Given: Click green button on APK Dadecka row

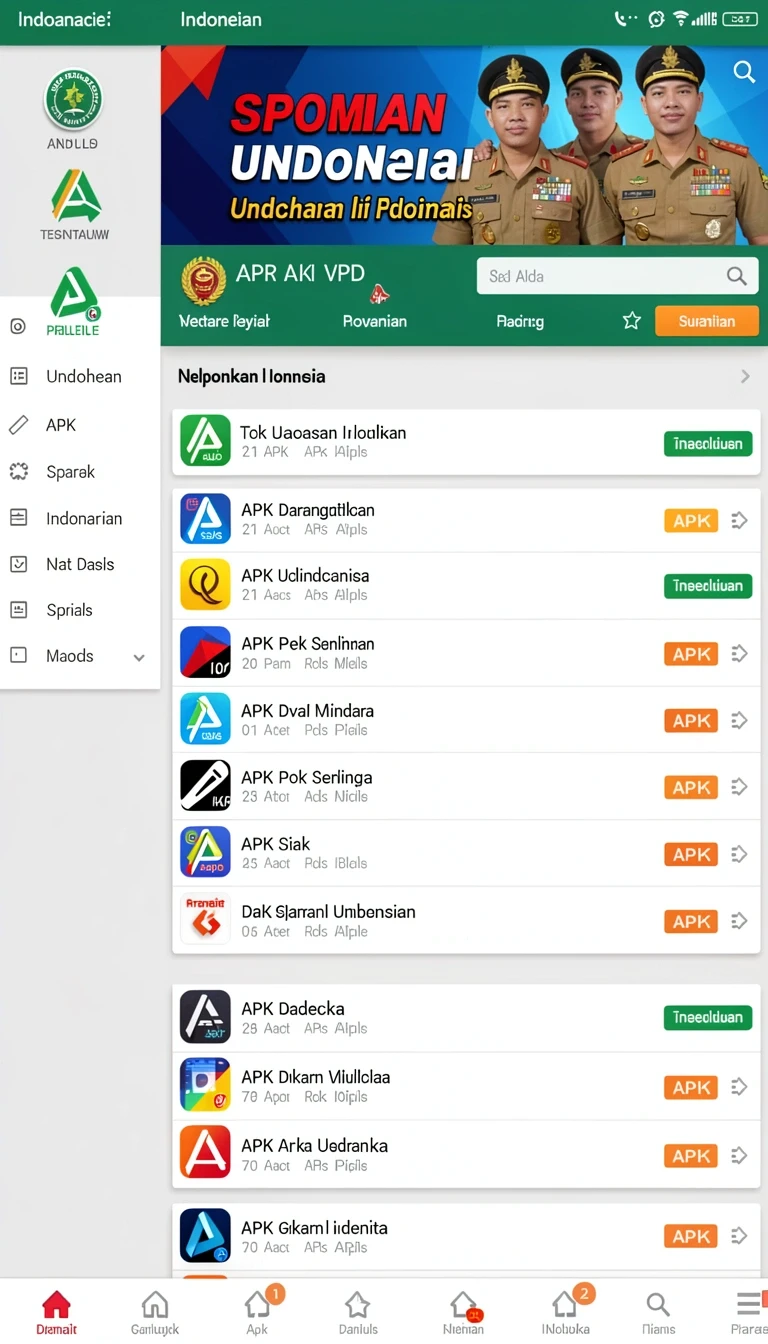Looking at the screenshot, I should [x=708, y=1018].
